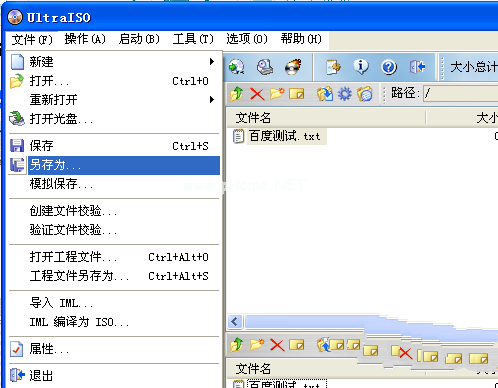Expand the 新建 submenu
The image size is (498, 388).
114,62
